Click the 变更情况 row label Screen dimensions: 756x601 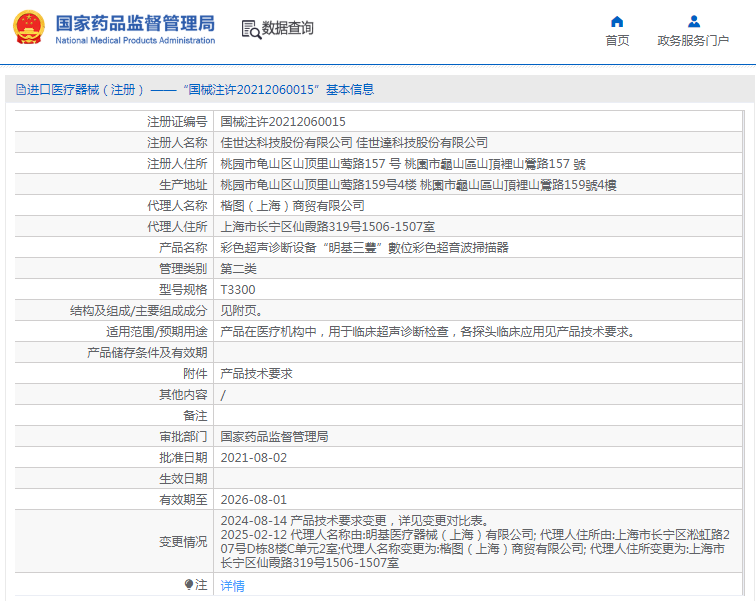click(183, 542)
